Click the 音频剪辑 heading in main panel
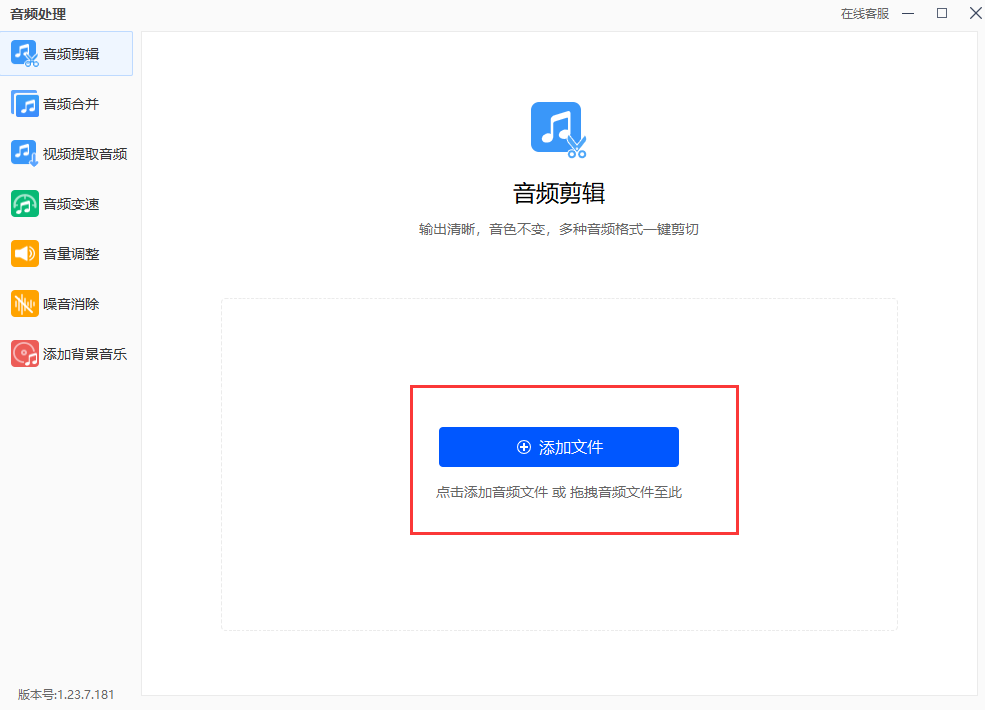 point(558,193)
